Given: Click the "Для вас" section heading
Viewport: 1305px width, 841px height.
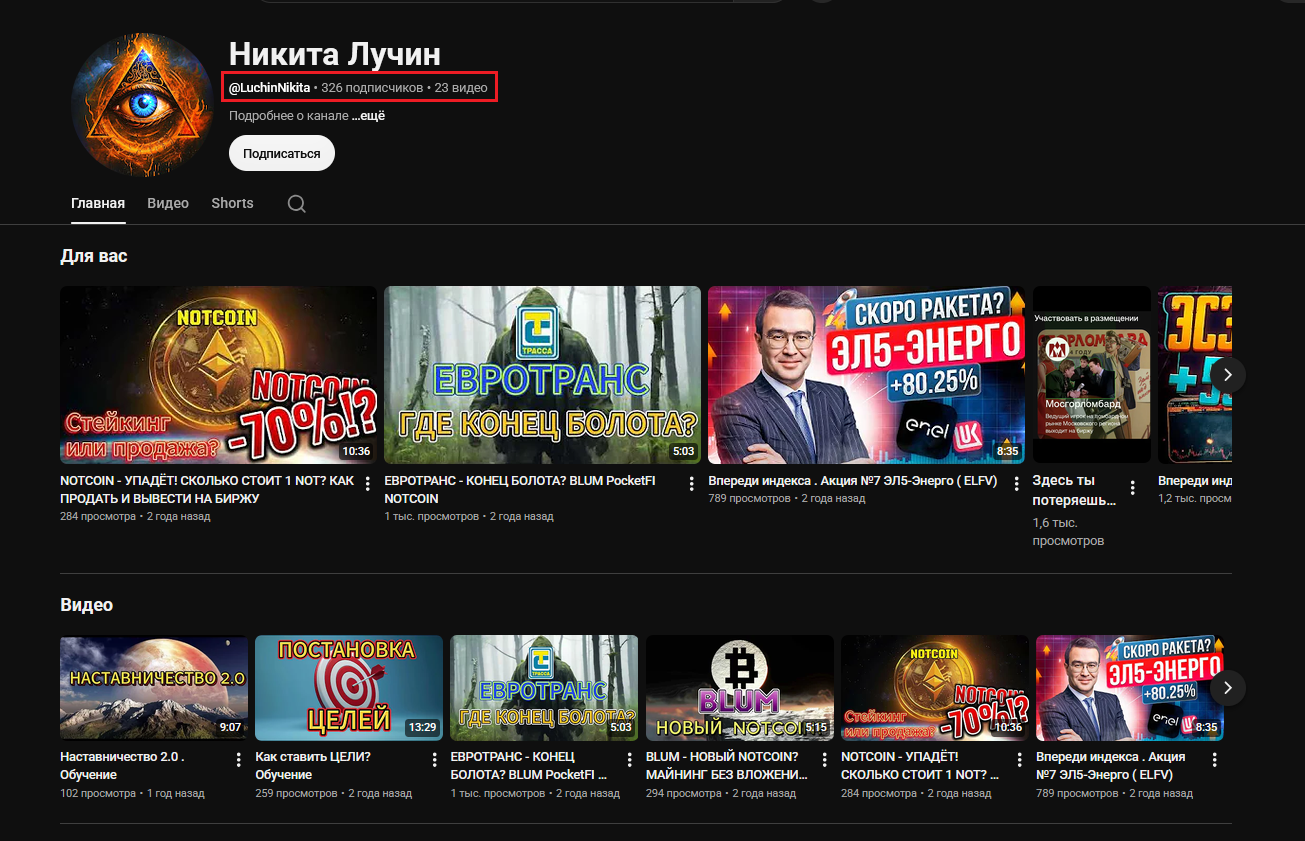Looking at the screenshot, I should (94, 256).
